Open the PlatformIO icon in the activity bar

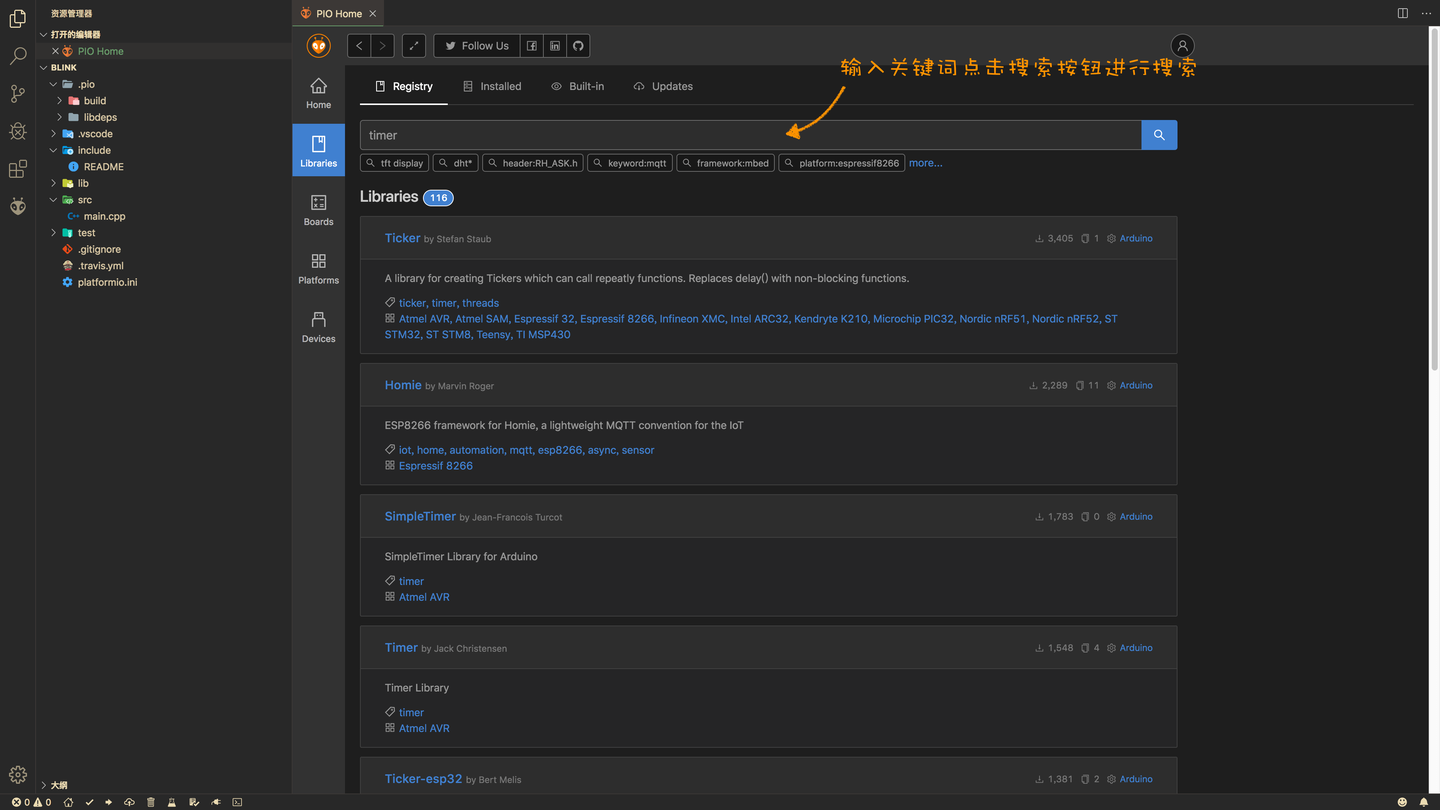coord(17,206)
